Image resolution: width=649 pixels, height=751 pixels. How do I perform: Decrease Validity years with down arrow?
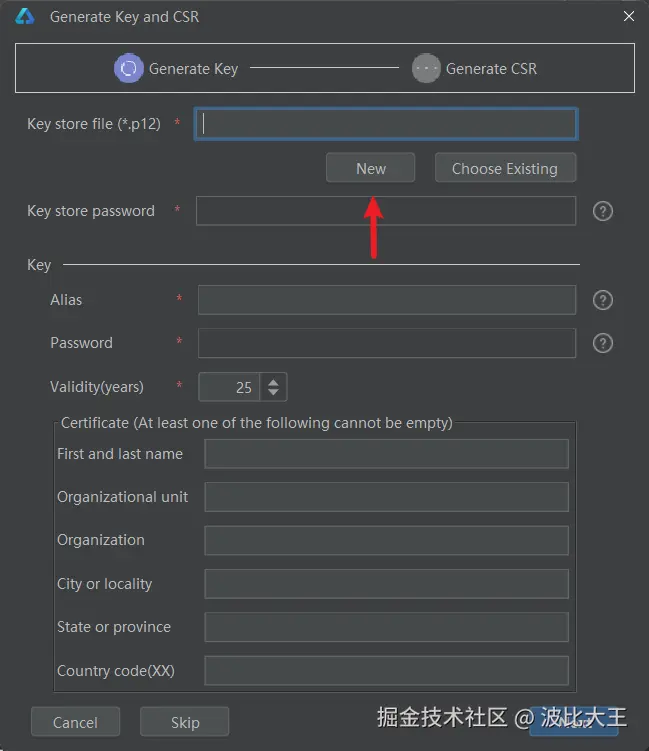[x=273, y=393]
